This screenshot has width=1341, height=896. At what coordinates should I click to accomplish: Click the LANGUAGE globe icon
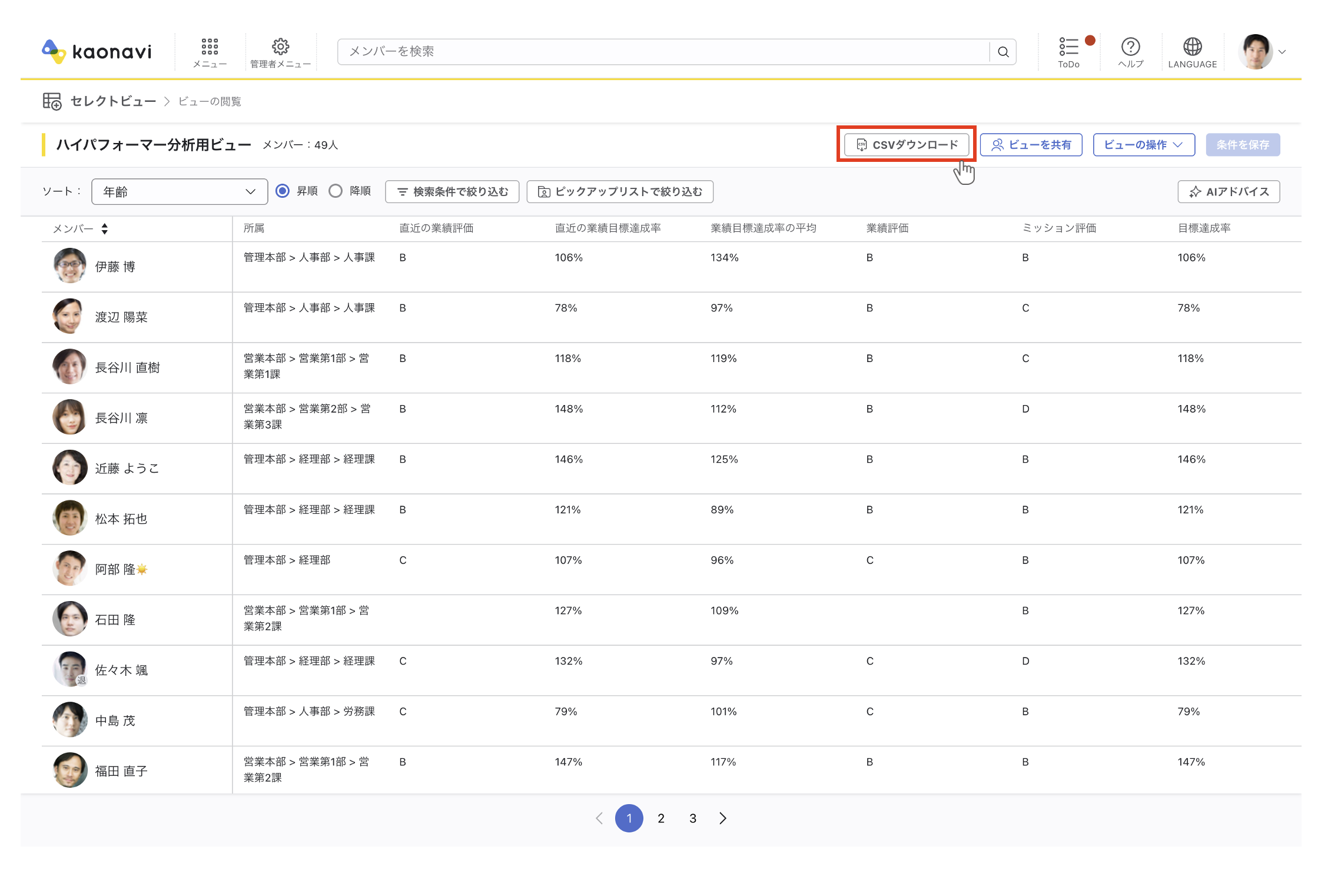tap(1192, 47)
